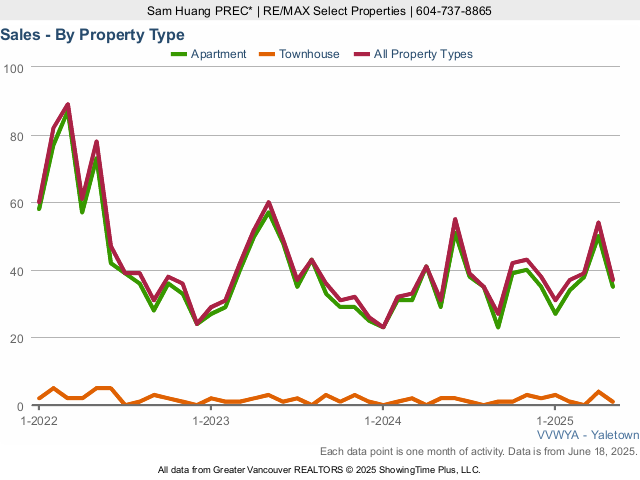Click the 1-2023 x-axis label

click(211, 421)
